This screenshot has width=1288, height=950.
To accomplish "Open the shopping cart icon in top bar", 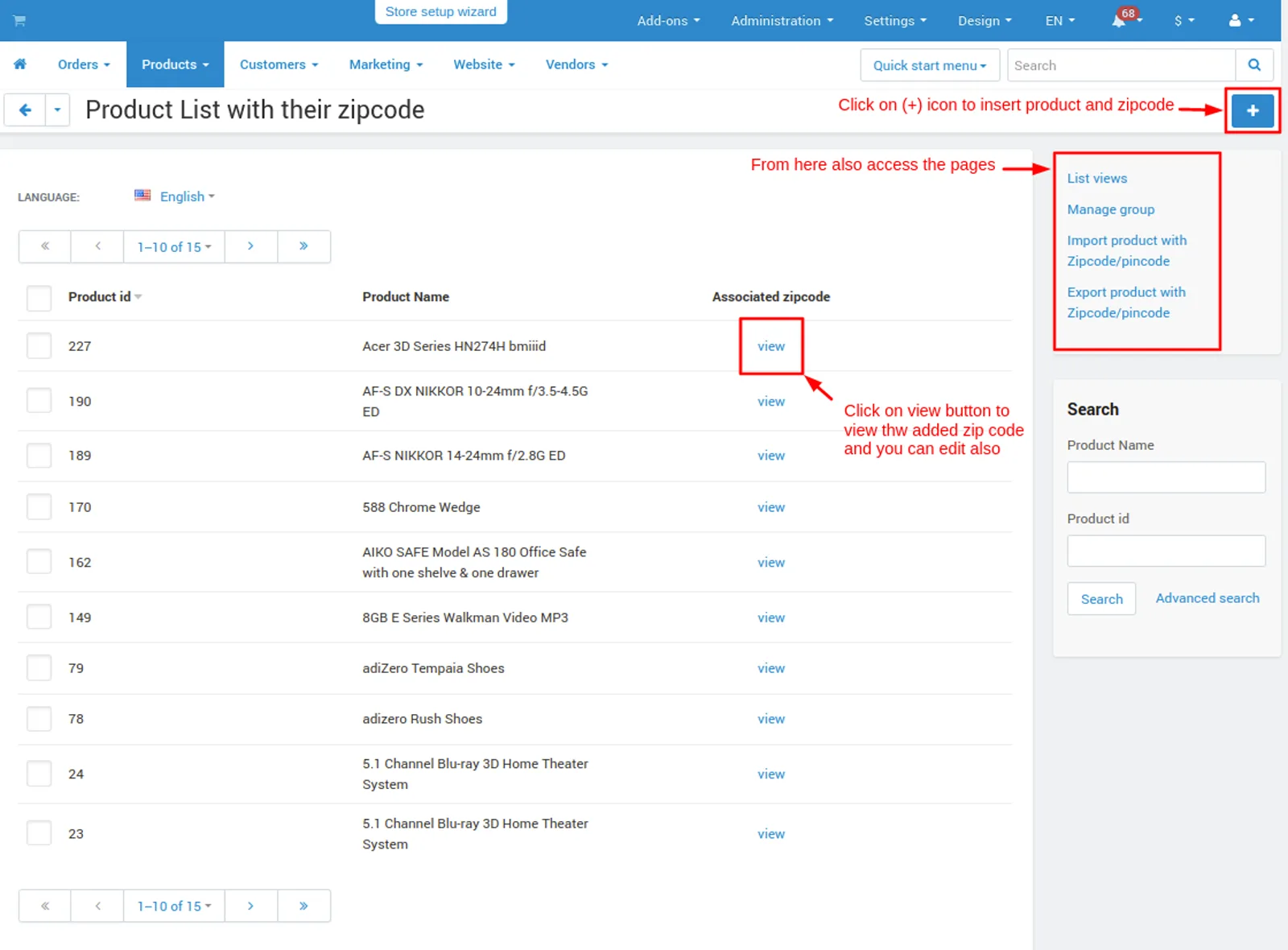I will tap(19, 20).
